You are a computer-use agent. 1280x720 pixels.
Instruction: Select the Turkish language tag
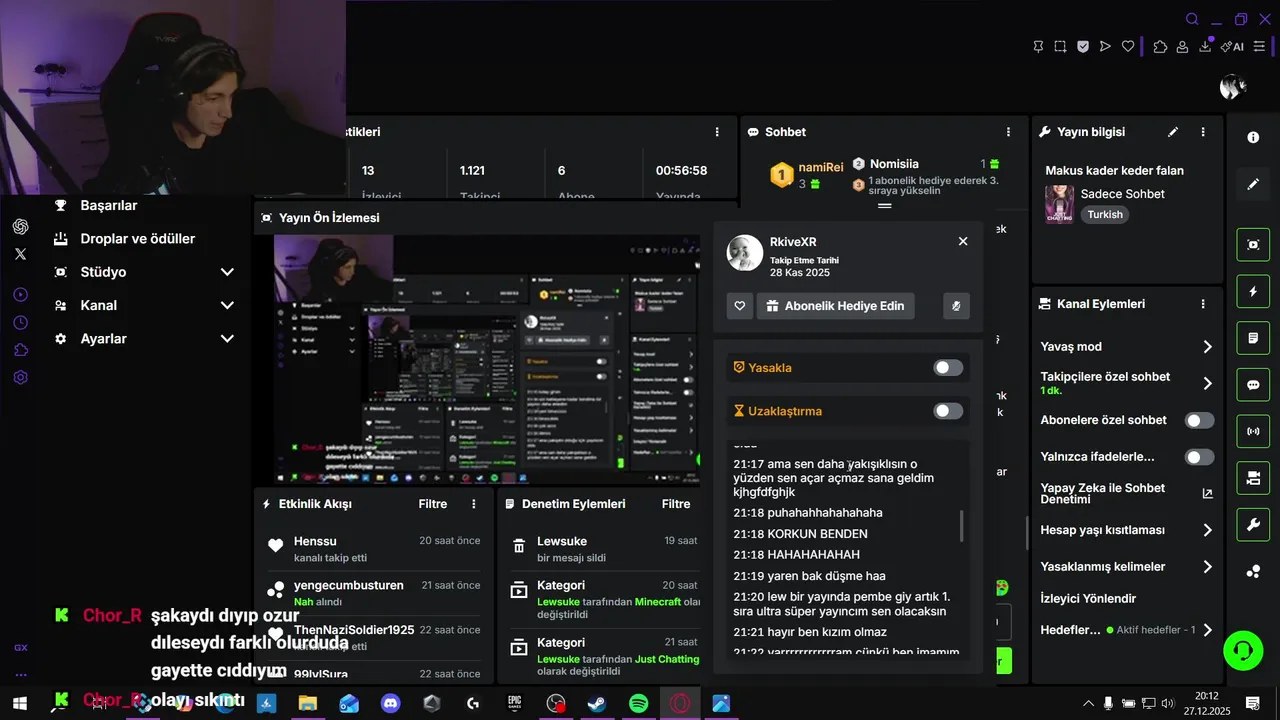coord(1105,214)
